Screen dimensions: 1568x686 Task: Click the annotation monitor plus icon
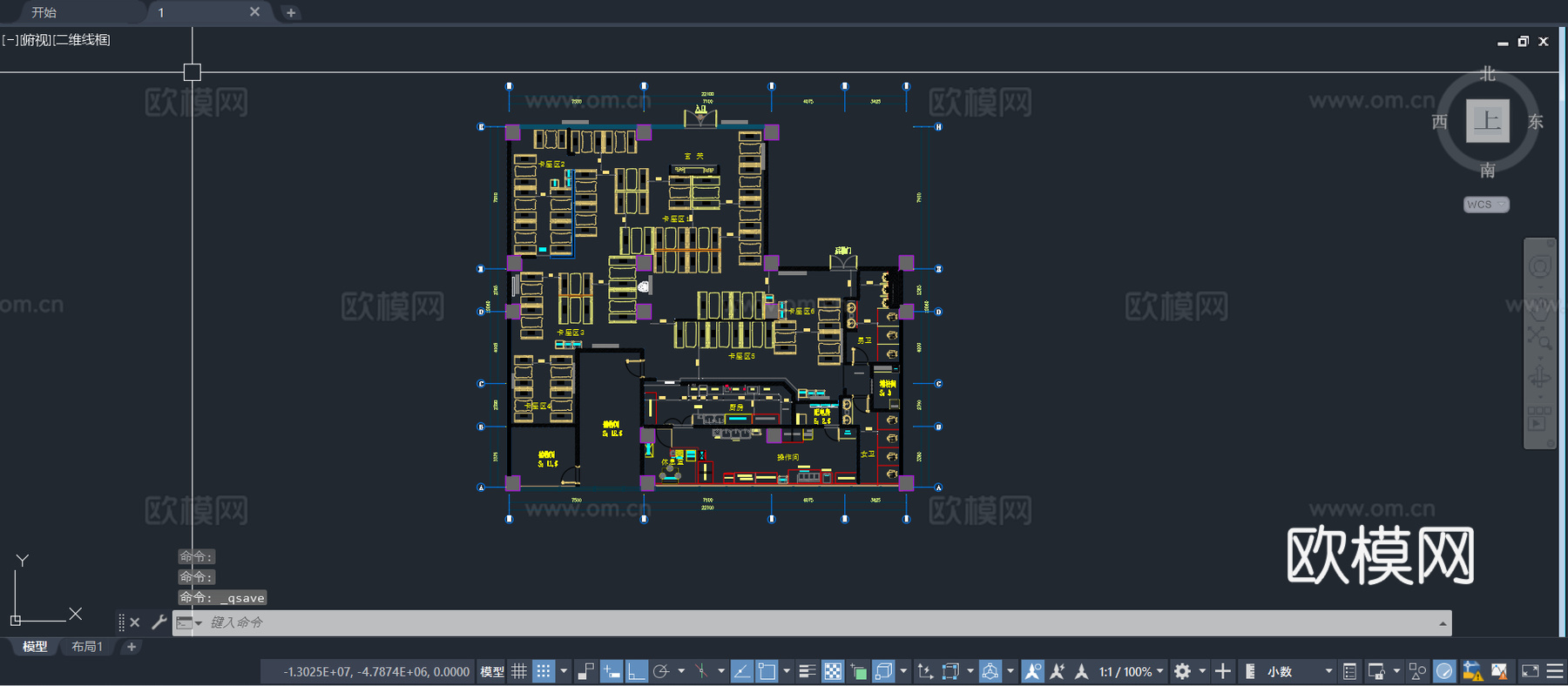click(1223, 671)
